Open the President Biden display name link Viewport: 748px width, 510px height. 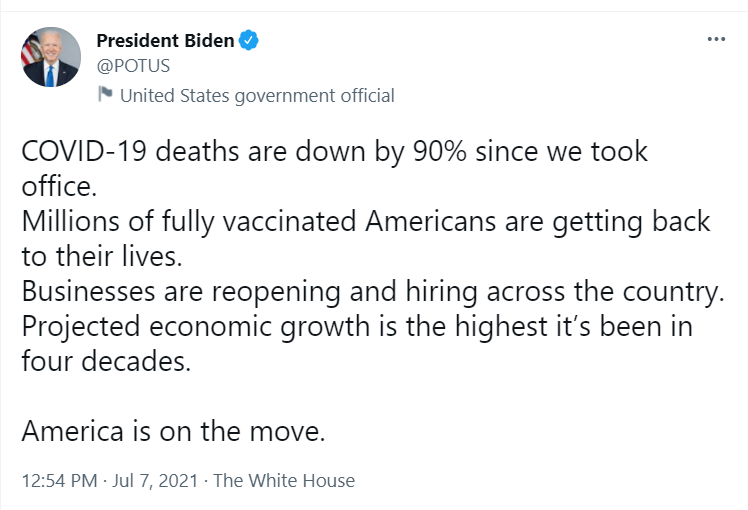click(x=165, y=41)
